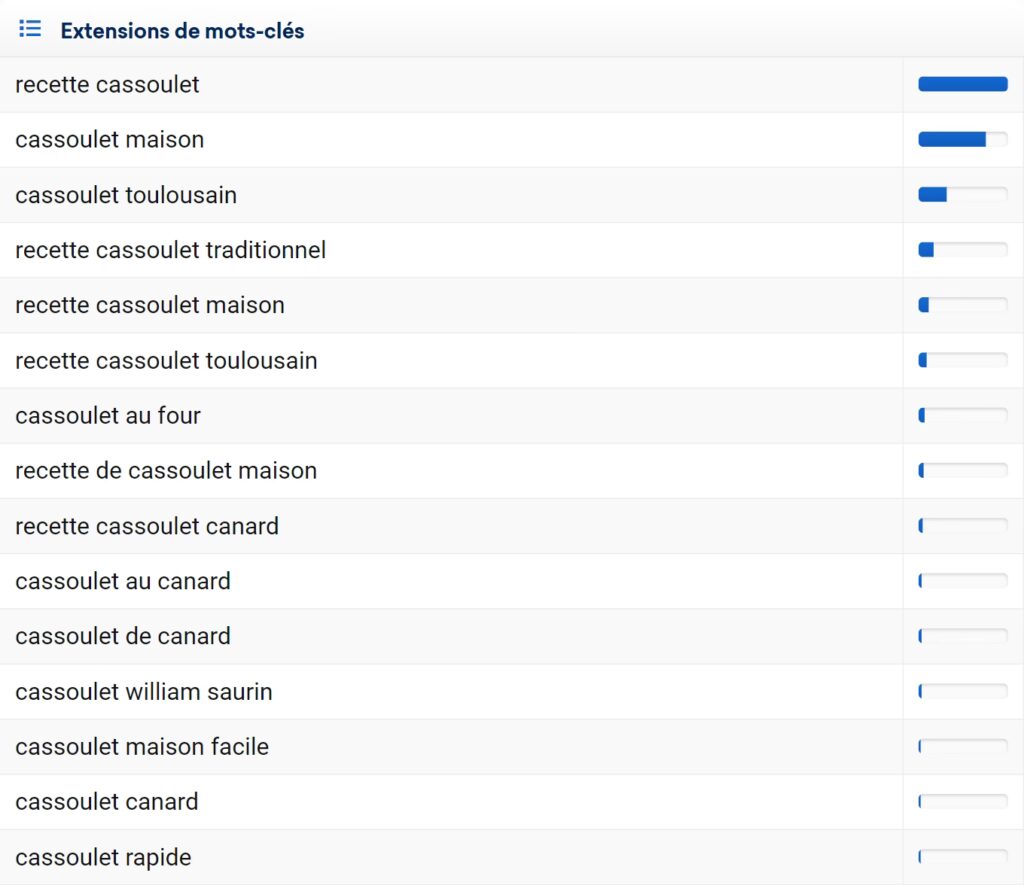Image resolution: width=1024 pixels, height=885 pixels.
Task: Click the bar beside the cassoulet canard keyword
Action: tap(962, 802)
